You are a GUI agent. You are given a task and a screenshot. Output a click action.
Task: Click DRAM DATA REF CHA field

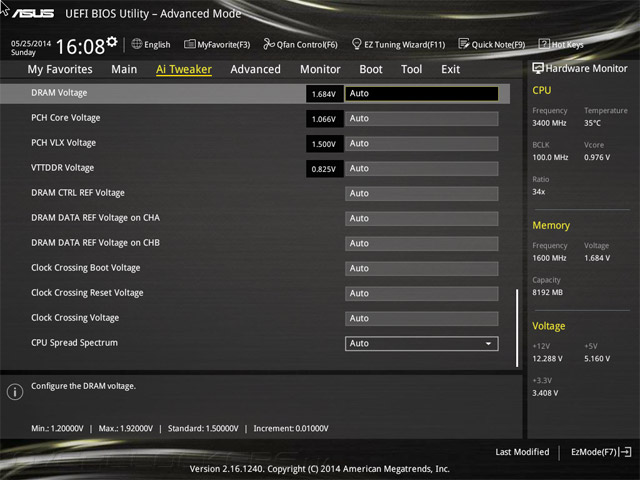[422, 218]
